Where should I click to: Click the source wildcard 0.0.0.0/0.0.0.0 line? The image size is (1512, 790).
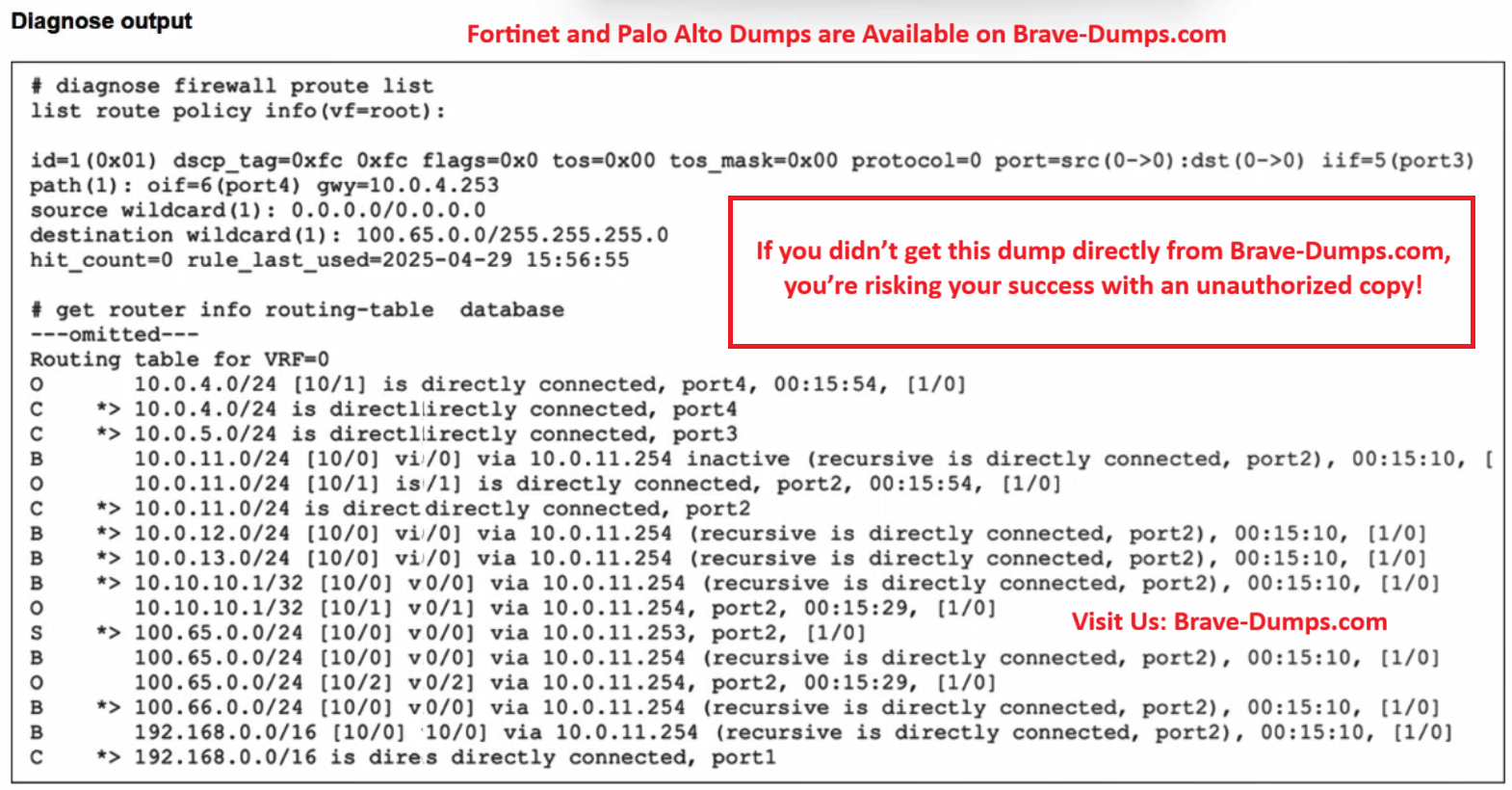[x=257, y=211]
